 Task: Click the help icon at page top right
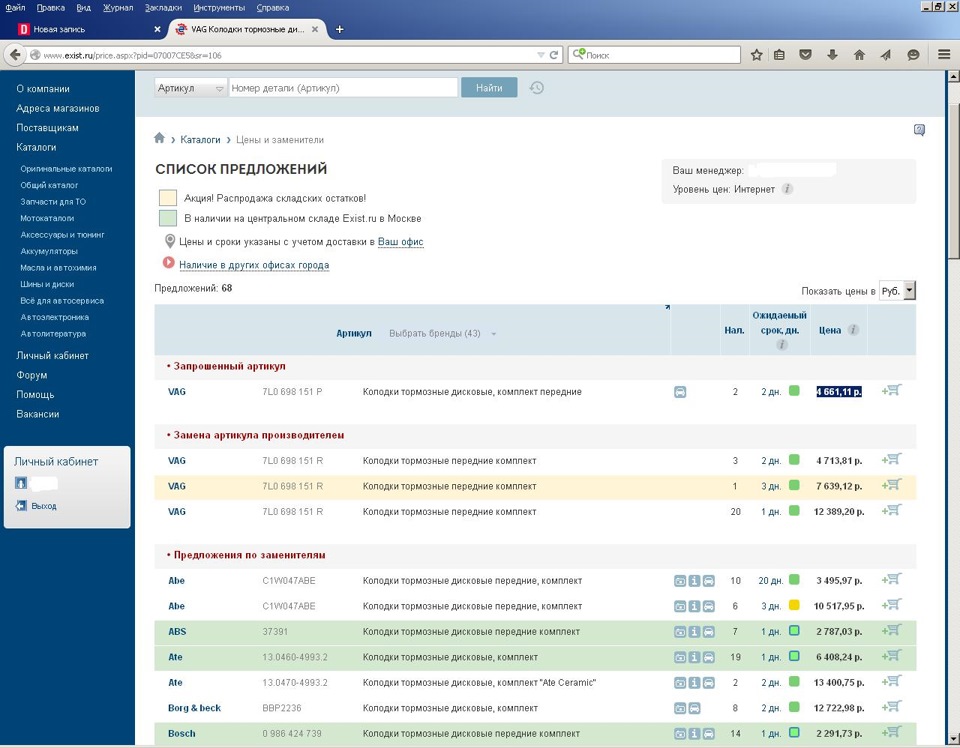tap(919, 130)
